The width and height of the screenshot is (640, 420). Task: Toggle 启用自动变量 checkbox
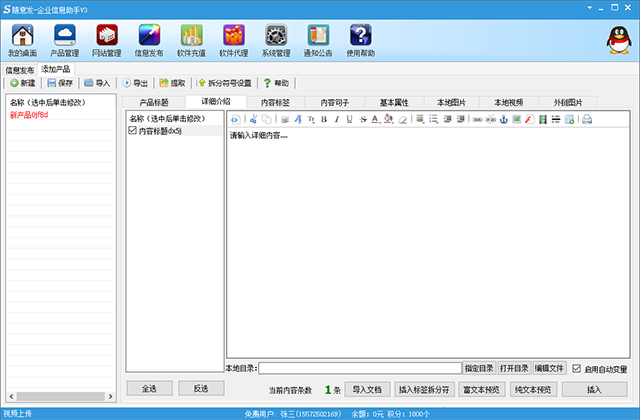click(576, 369)
